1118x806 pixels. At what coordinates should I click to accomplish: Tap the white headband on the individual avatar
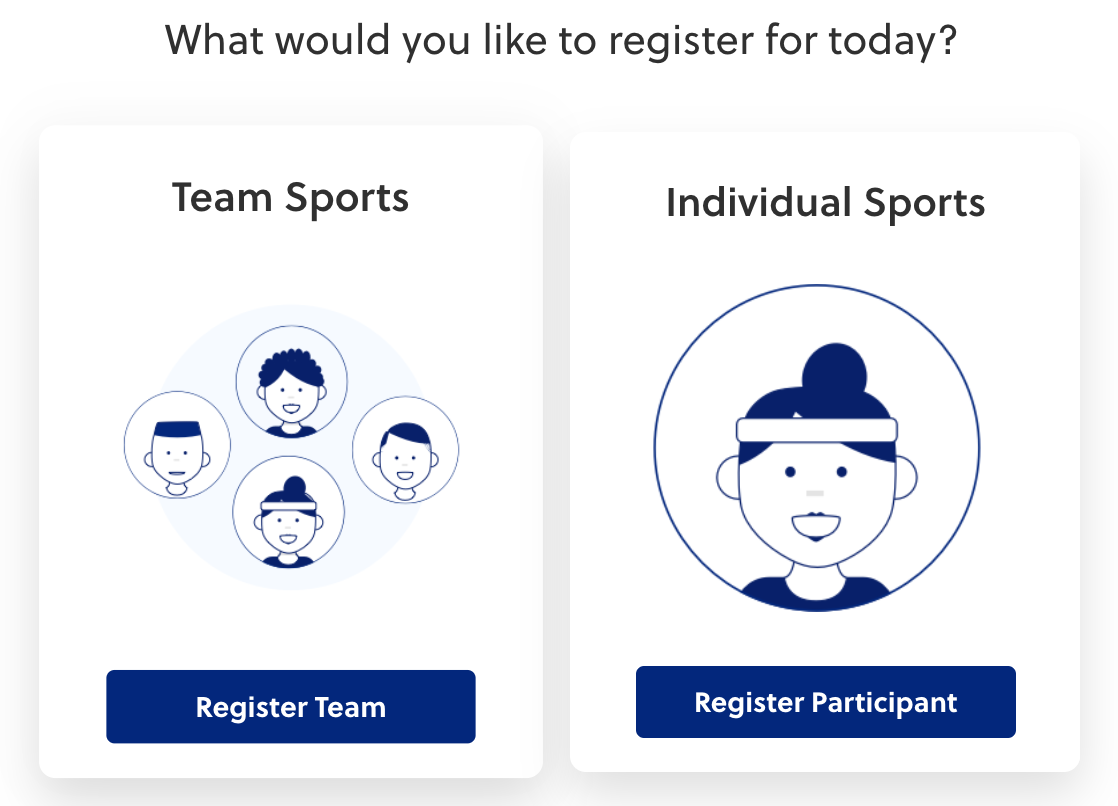[x=816, y=430]
